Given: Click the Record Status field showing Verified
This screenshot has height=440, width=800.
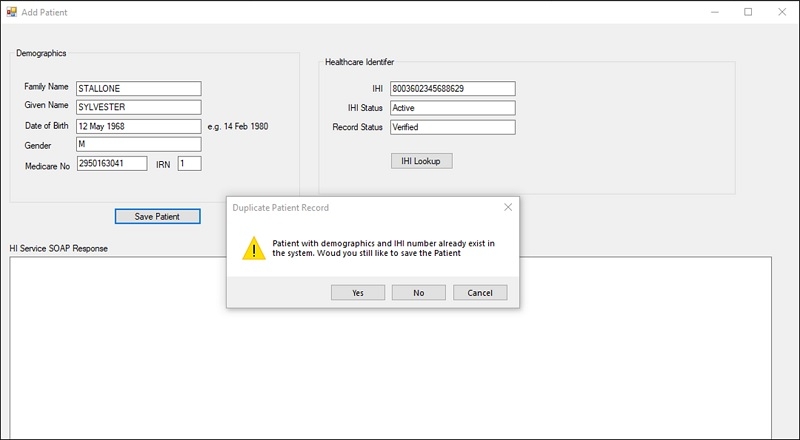Looking at the screenshot, I should point(453,127).
